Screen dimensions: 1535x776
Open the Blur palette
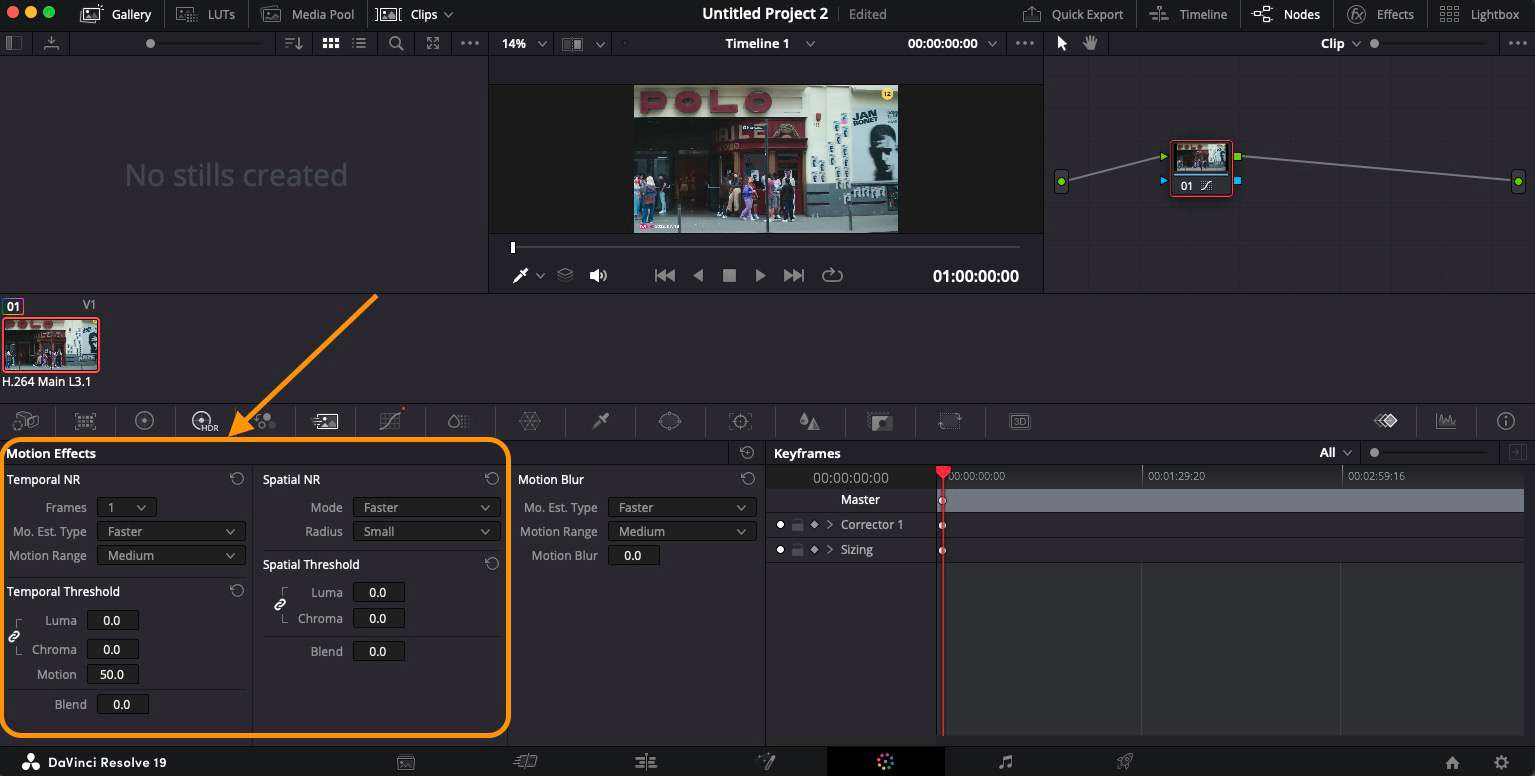[809, 421]
